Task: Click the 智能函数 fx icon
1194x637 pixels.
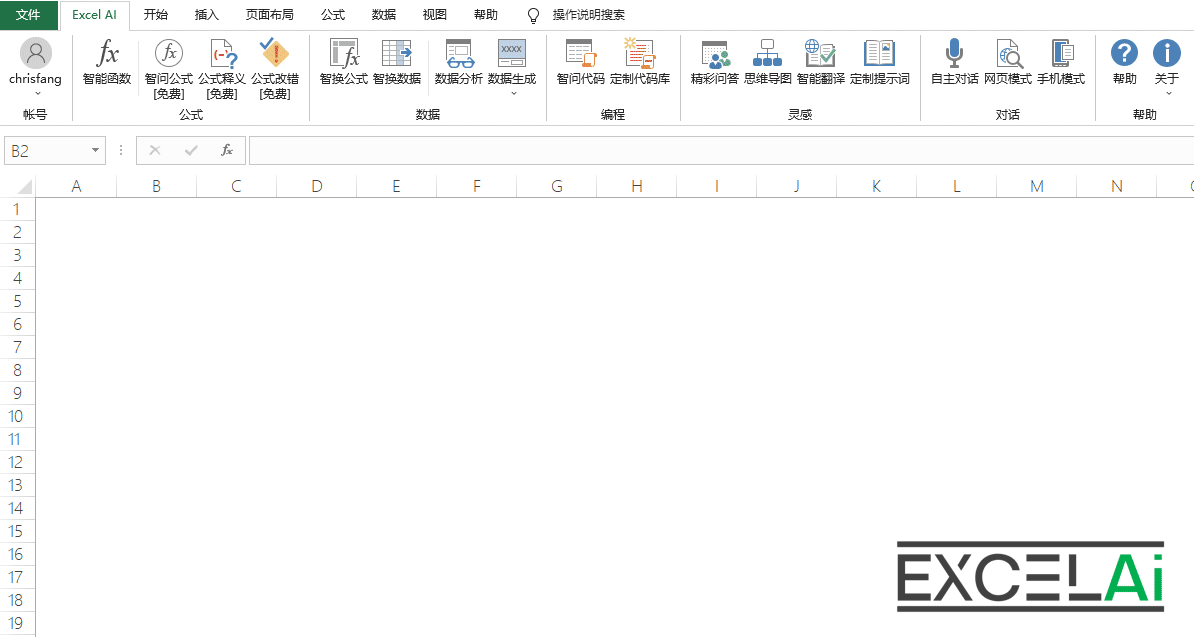Action: click(107, 54)
